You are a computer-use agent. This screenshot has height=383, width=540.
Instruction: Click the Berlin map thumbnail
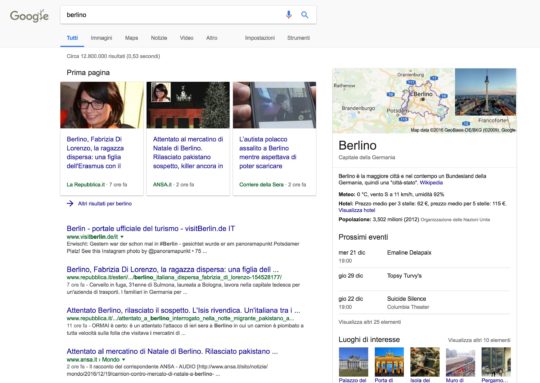pyautogui.click(x=394, y=101)
